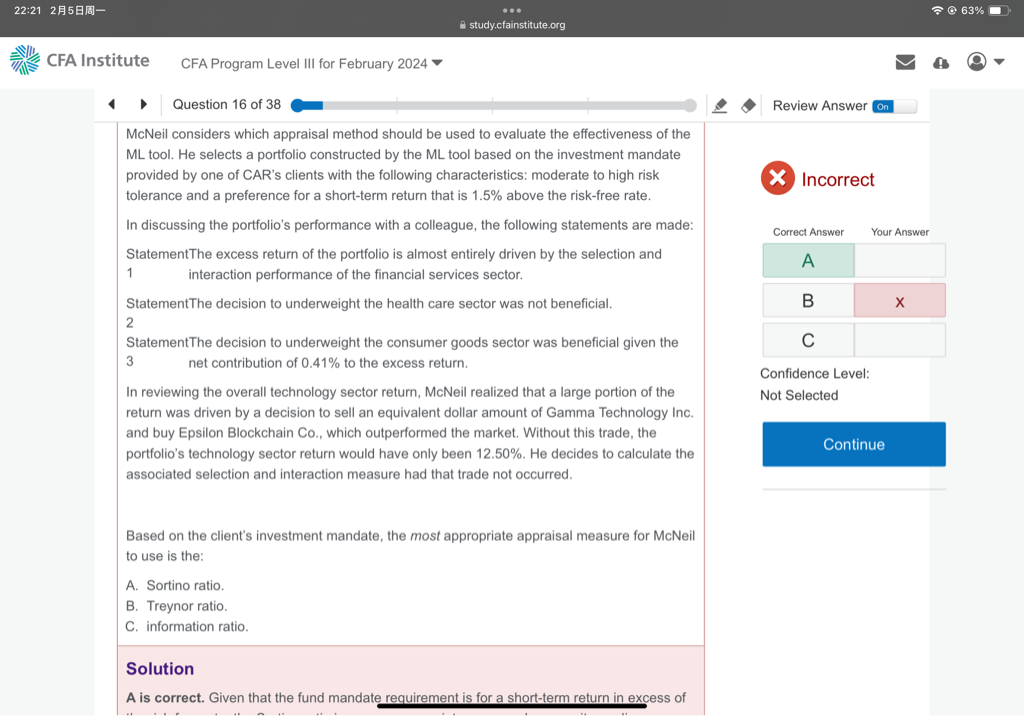Click the cloud download icon
The height and width of the screenshot is (716, 1024).
pos(941,62)
